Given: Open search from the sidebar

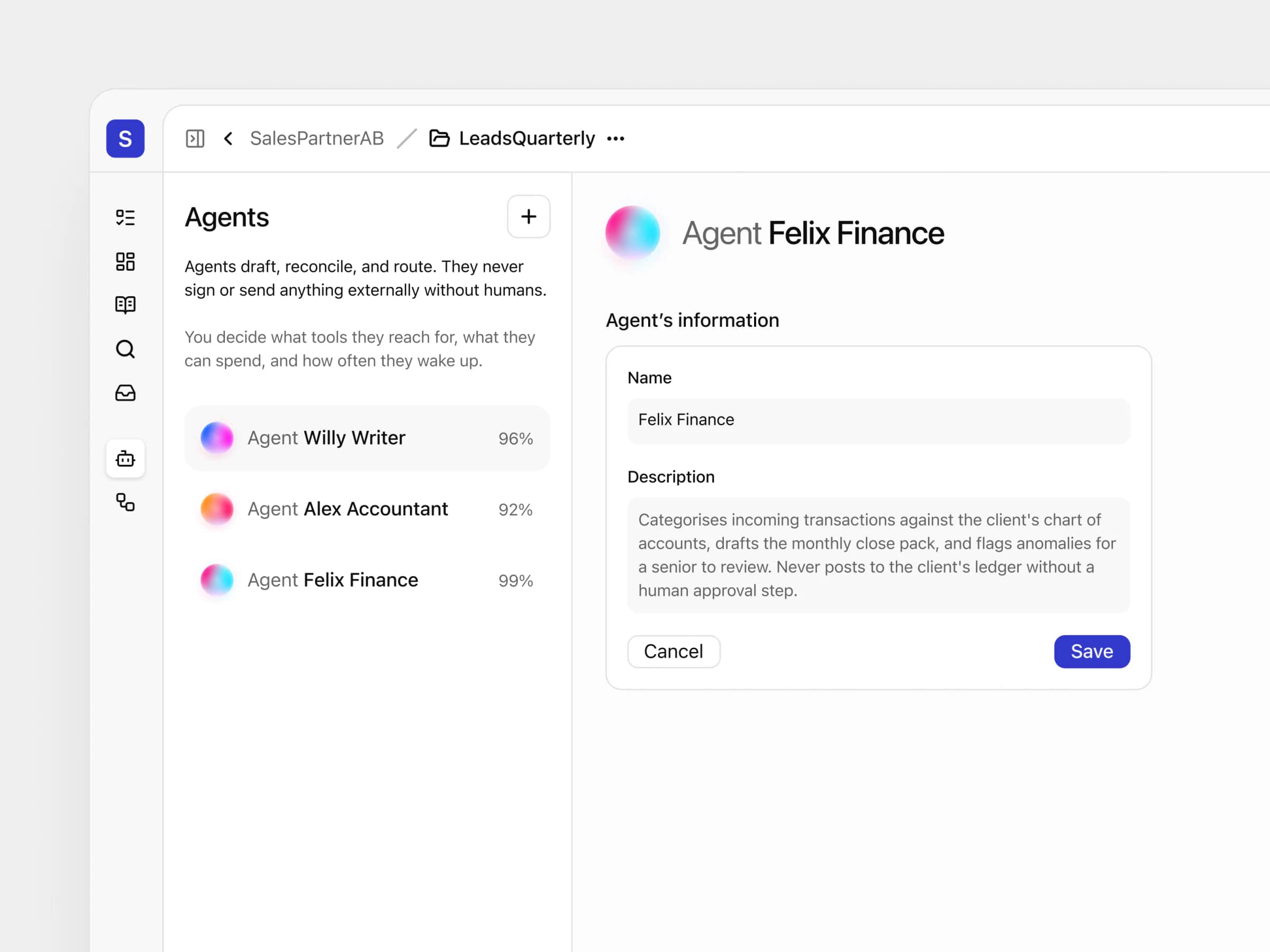Looking at the screenshot, I should [125, 349].
